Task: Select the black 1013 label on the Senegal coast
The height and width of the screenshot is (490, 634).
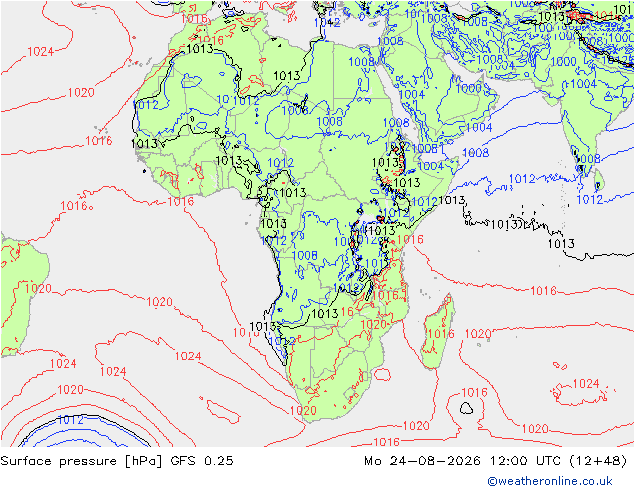Action: (x=144, y=144)
